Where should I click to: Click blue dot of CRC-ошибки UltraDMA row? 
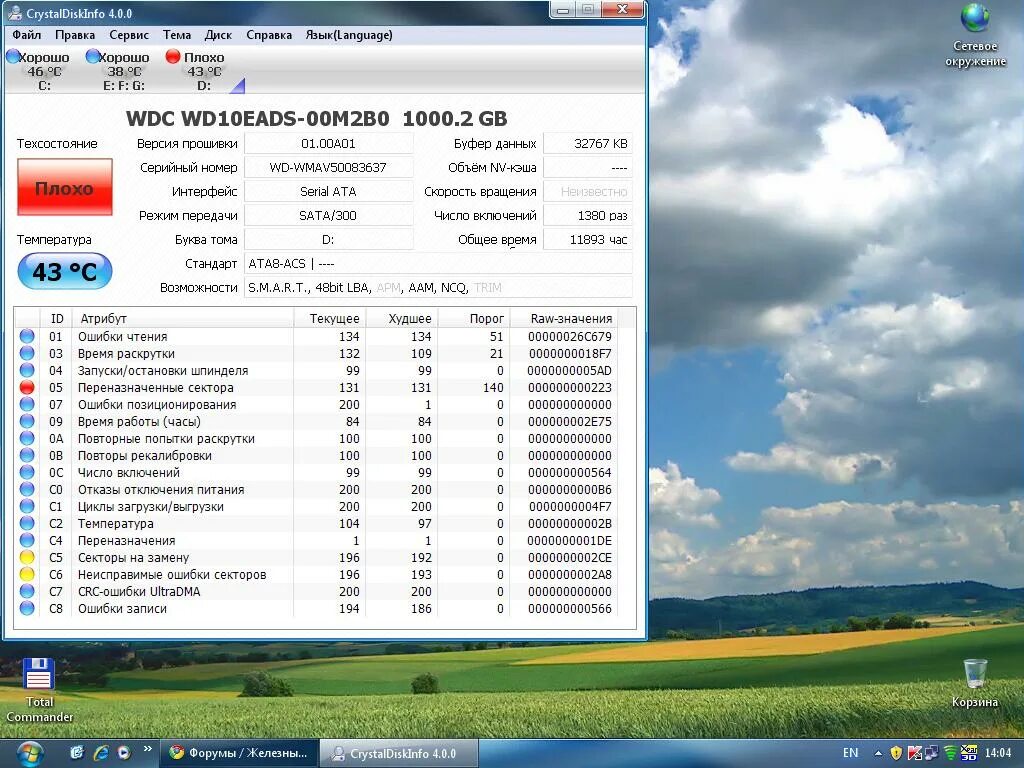point(27,591)
